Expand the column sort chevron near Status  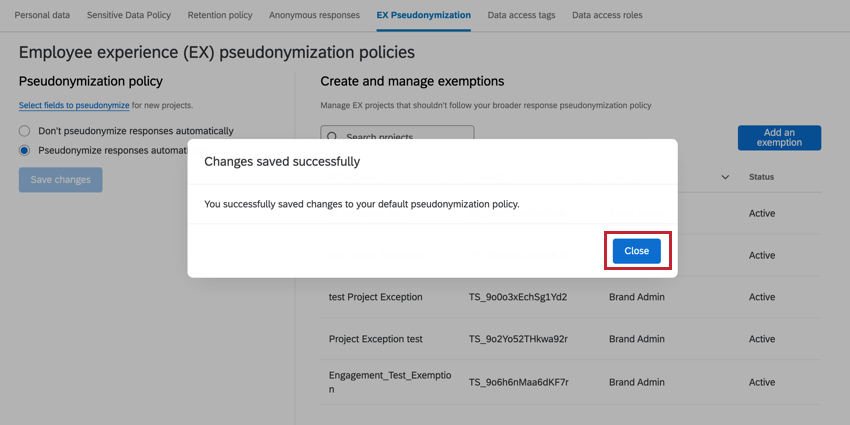click(725, 177)
